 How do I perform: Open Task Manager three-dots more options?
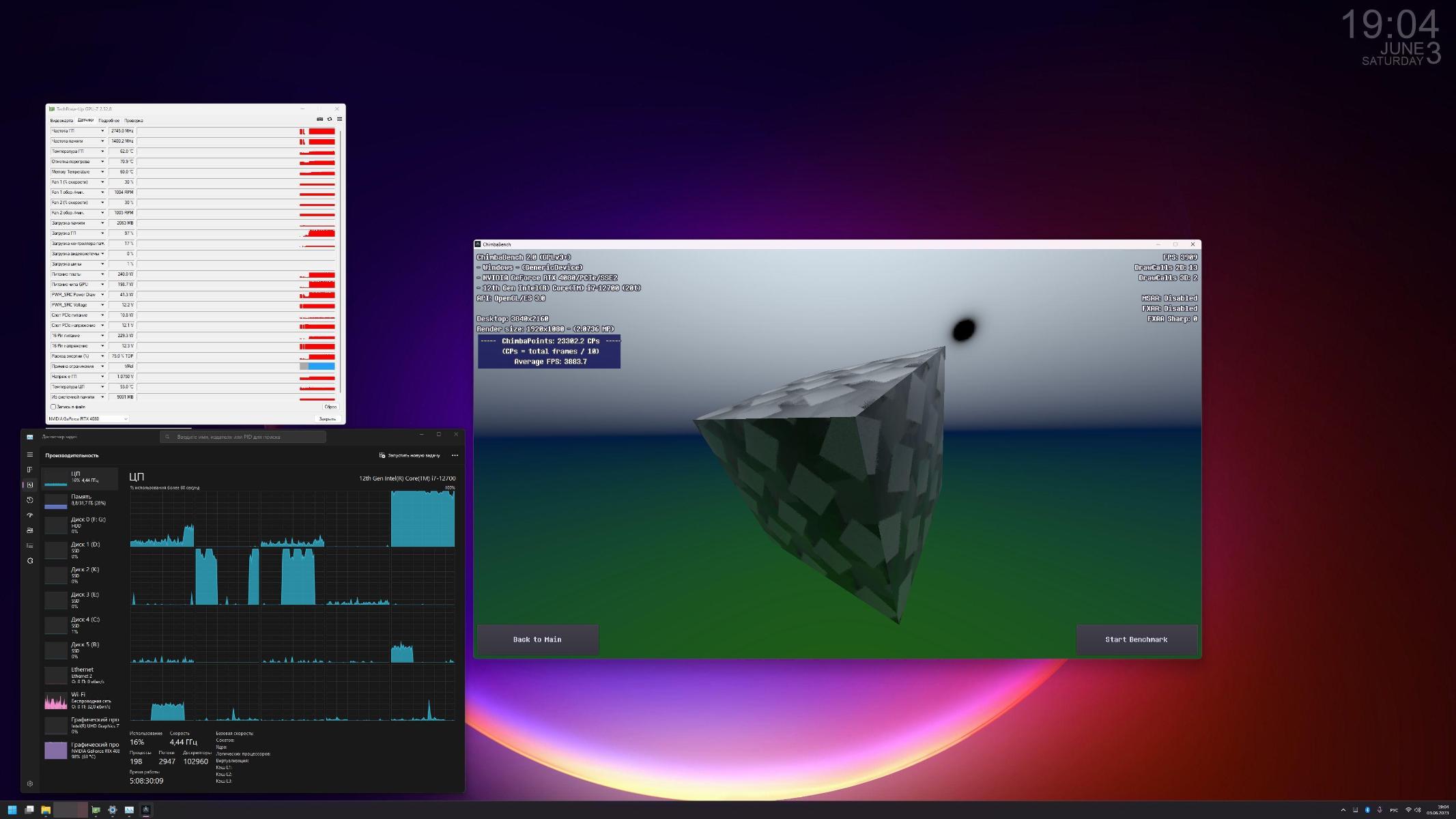click(455, 455)
